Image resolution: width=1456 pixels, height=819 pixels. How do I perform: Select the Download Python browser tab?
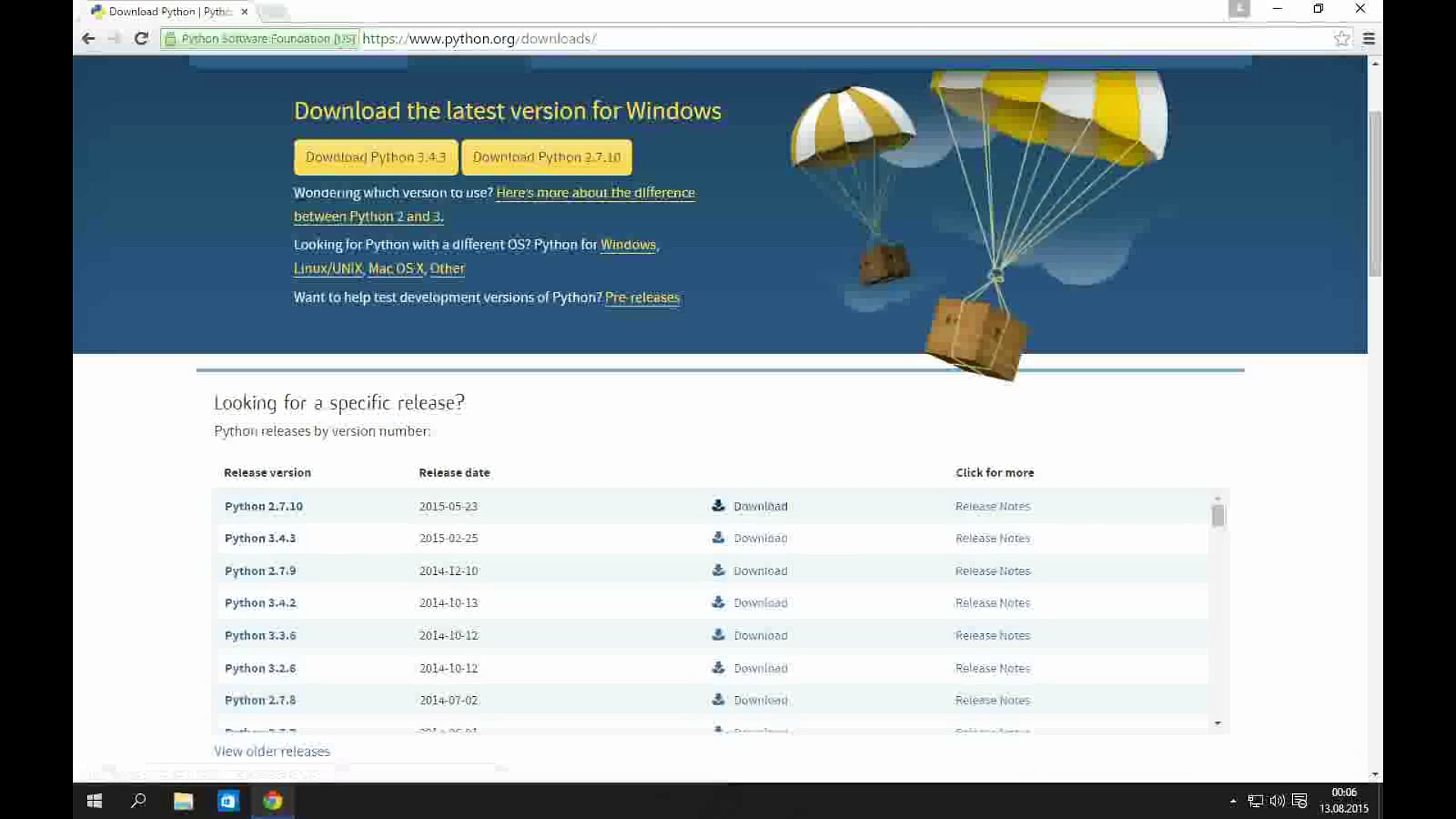point(168,11)
